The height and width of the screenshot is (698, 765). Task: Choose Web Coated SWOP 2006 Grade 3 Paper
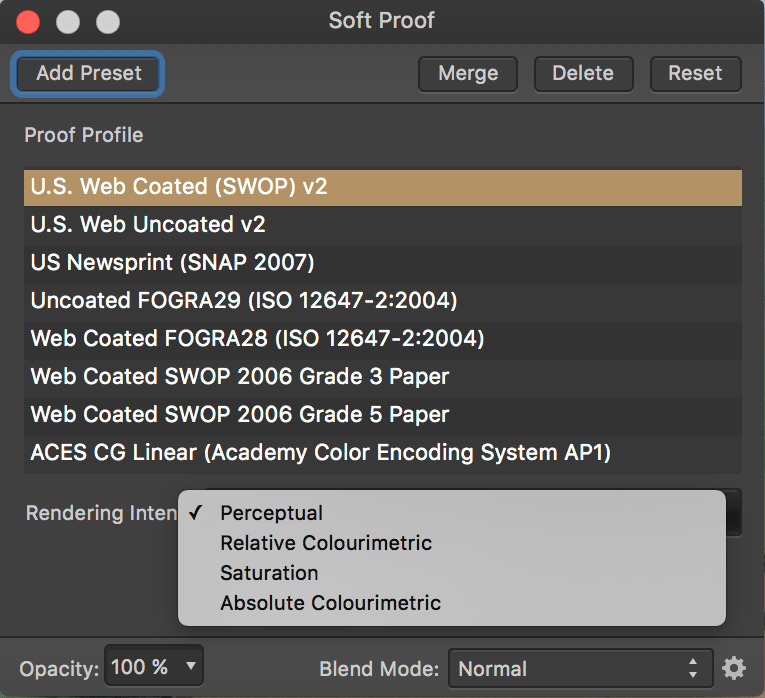coord(382,377)
